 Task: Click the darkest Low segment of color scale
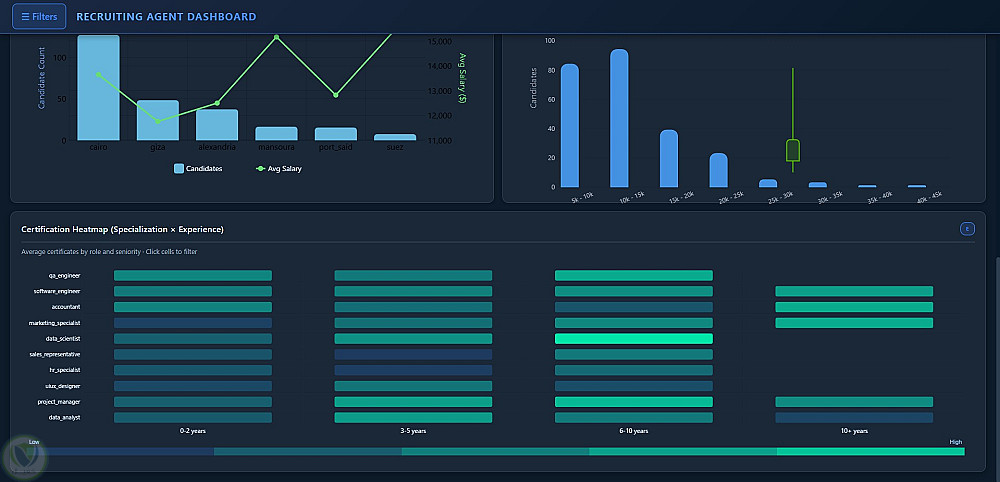pos(121,451)
